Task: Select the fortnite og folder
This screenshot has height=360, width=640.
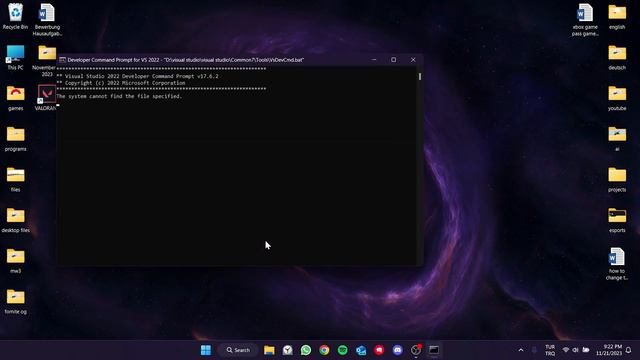Action: pyautogui.click(x=16, y=301)
